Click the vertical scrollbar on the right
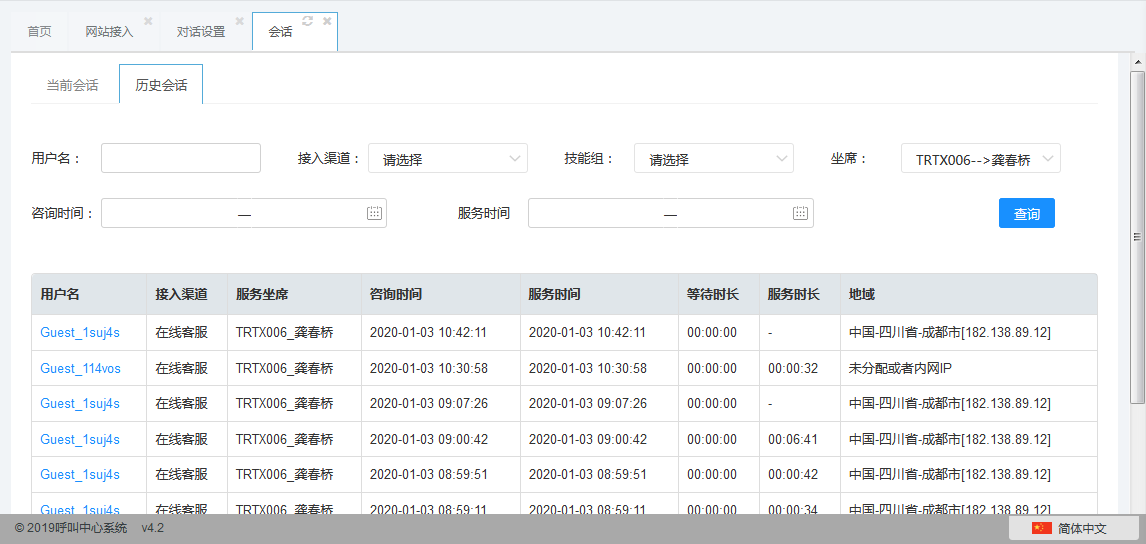The height and width of the screenshot is (544, 1146). click(x=1137, y=237)
